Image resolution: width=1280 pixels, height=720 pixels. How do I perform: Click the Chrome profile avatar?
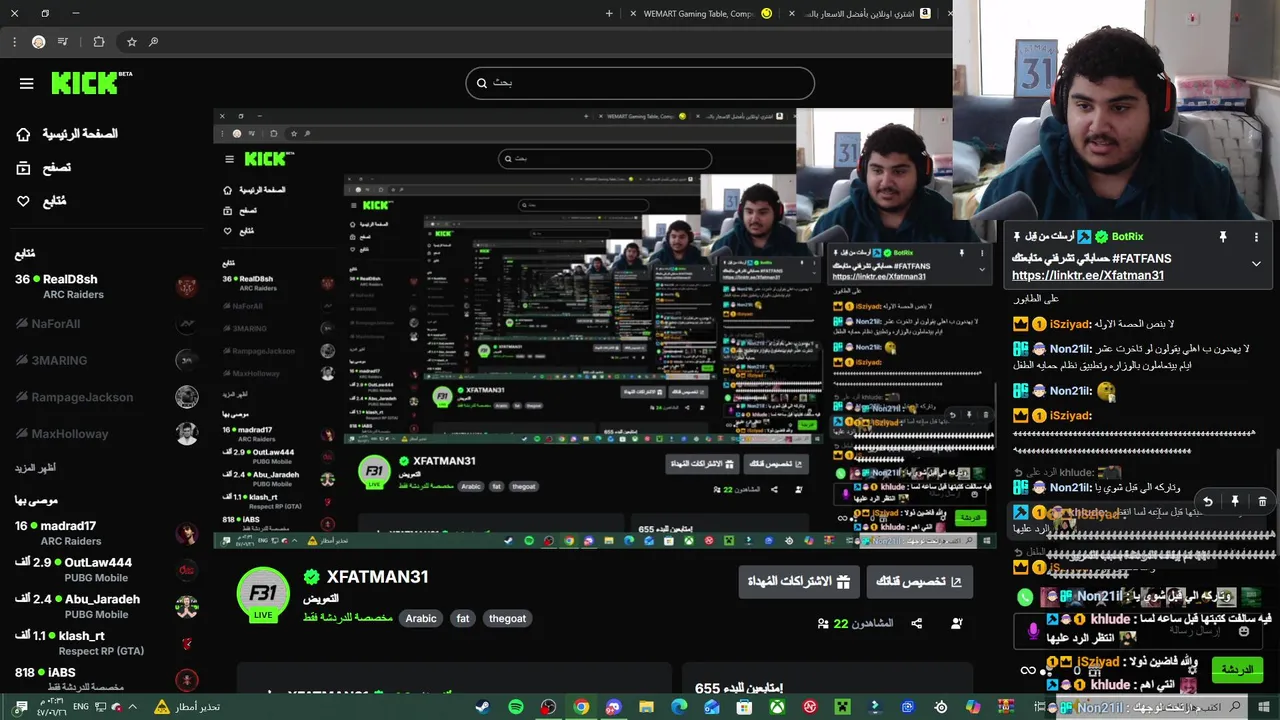38,42
